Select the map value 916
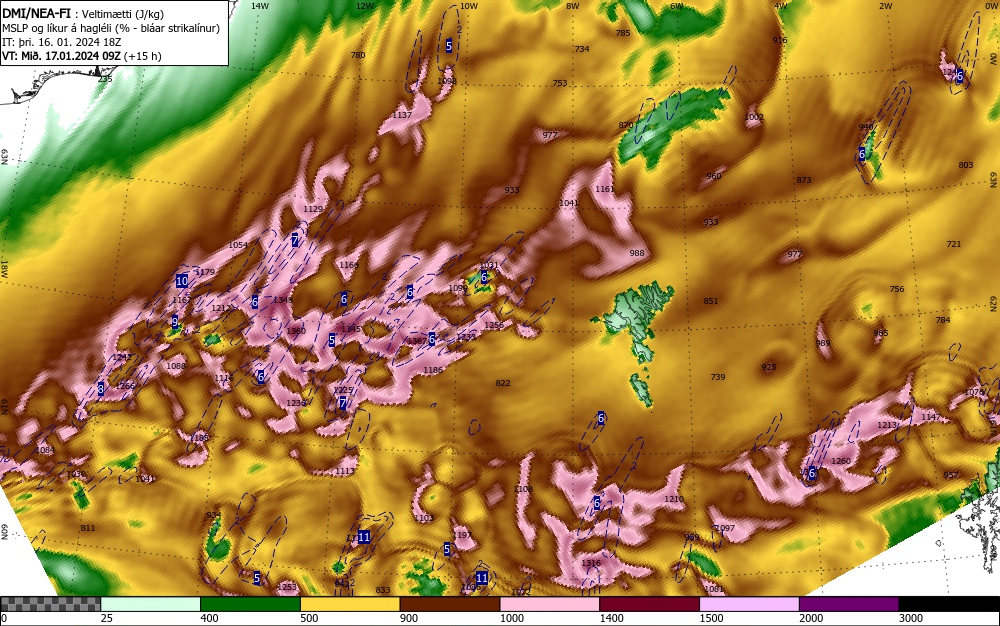Viewport: 1000px width, 626px height. [x=779, y=40]
